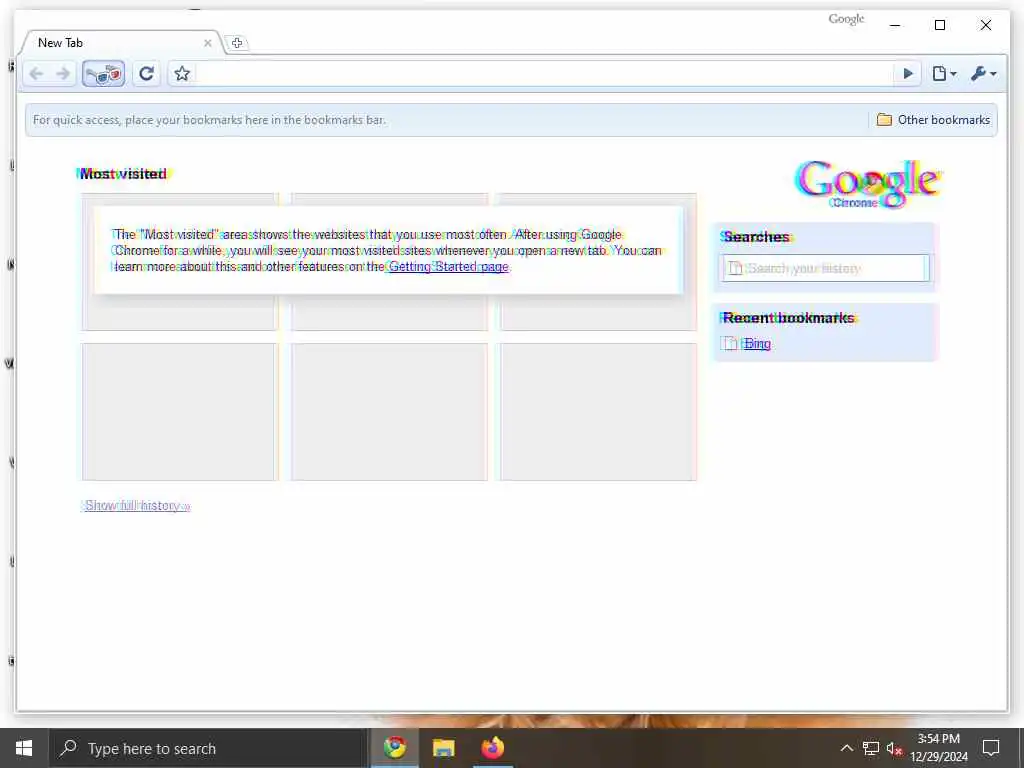Click the Show full history link
Viewport: 1024px width, 768px height.
[x=137, y=505]
